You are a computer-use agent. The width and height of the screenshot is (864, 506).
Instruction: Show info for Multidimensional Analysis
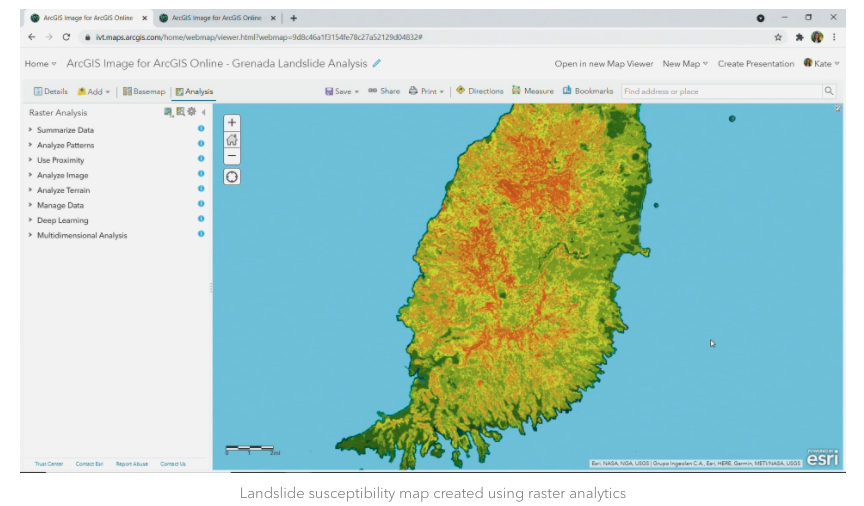point(201,234)
